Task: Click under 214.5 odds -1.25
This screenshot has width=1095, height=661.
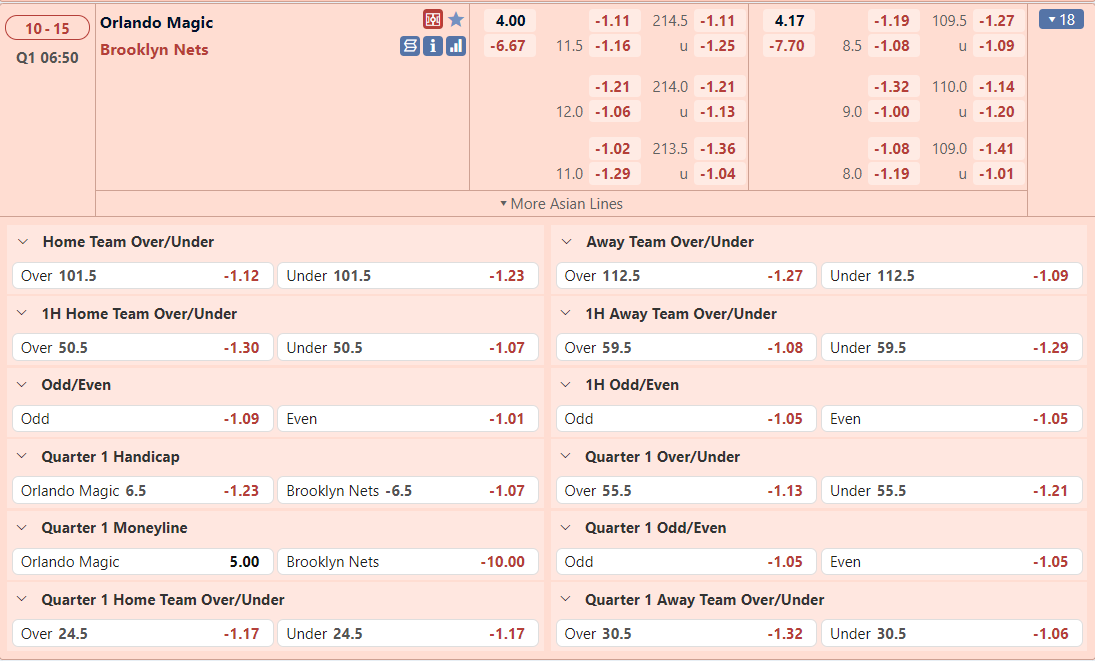Action: [719, 46]
